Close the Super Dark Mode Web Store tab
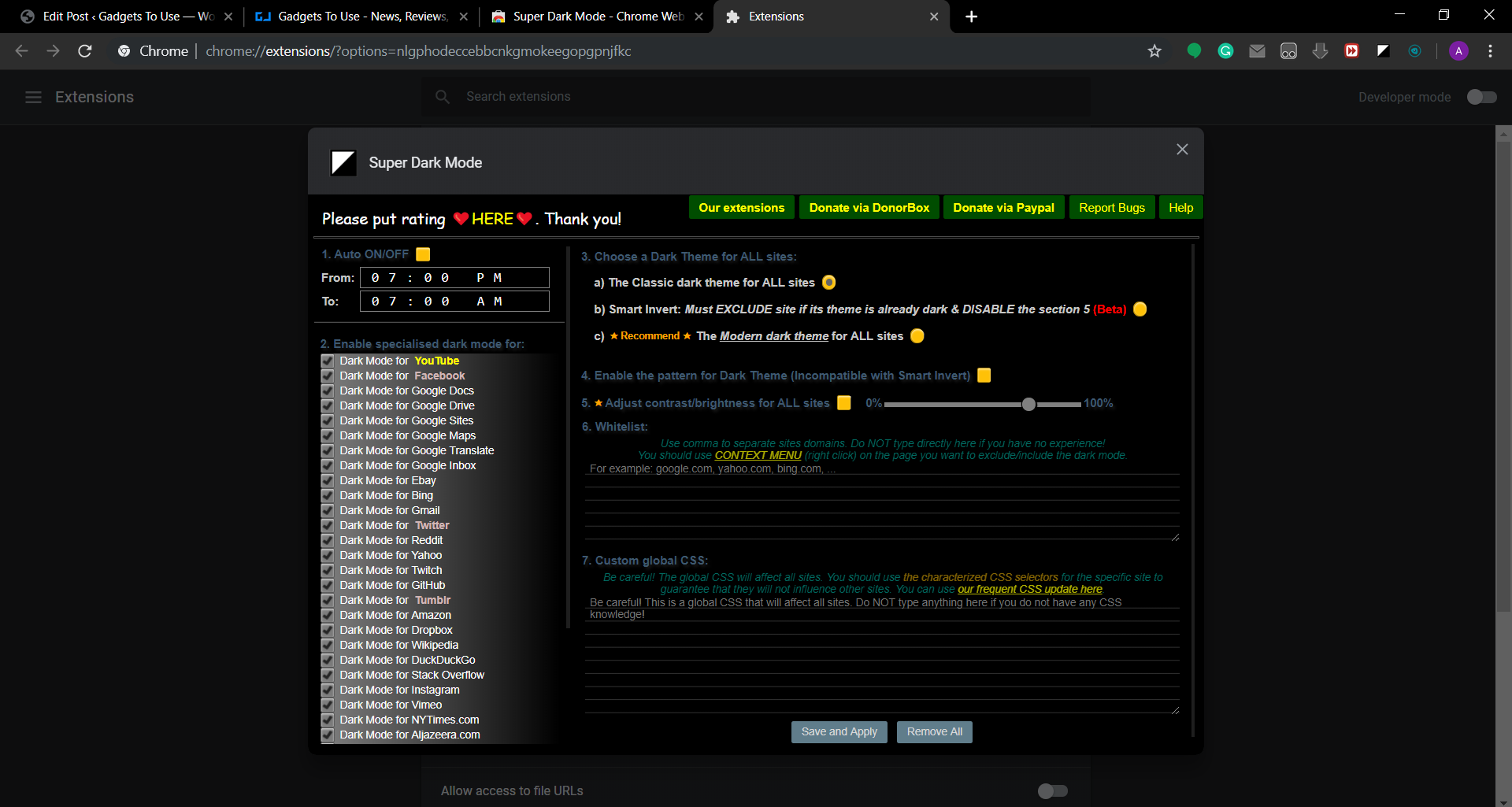 coord(699,17)
